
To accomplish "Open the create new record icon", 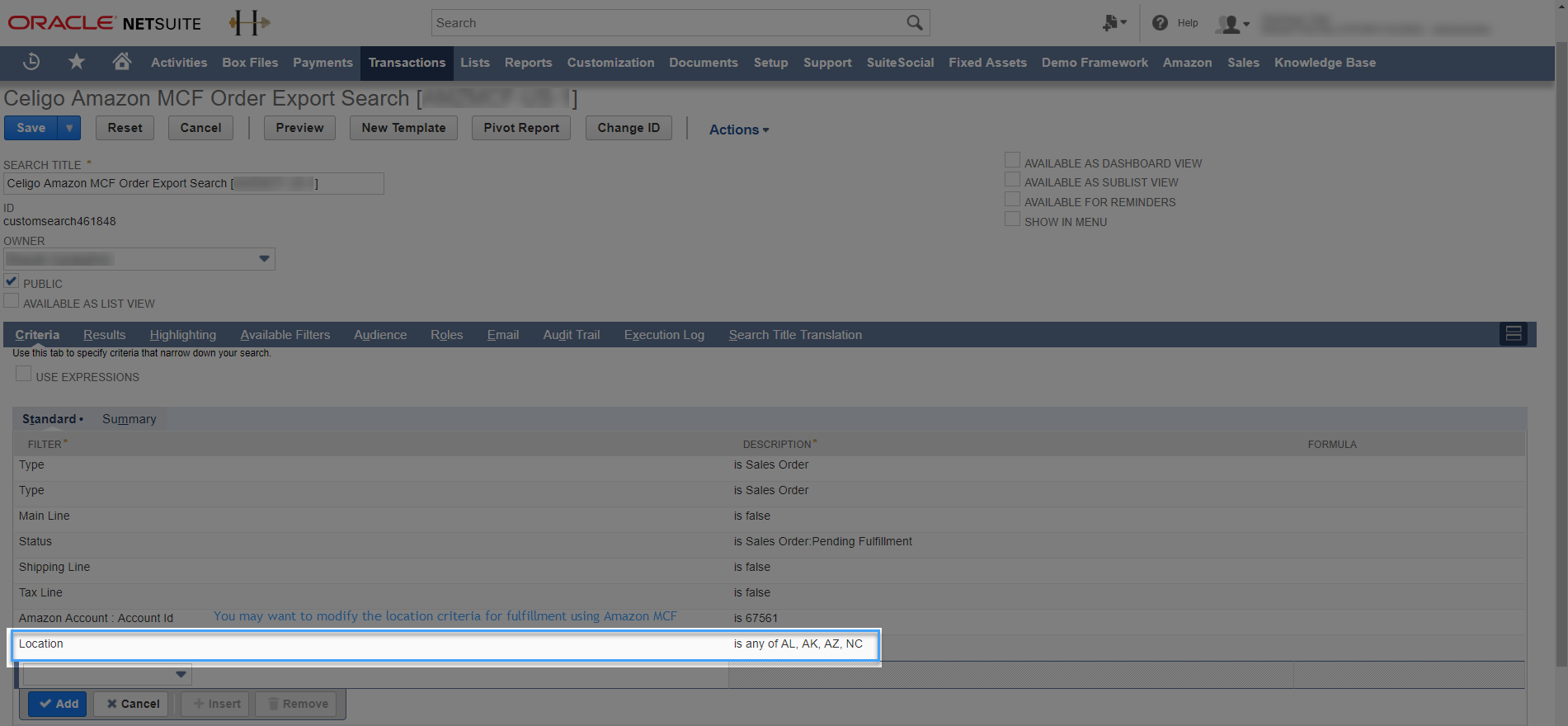I will 1114,23.
